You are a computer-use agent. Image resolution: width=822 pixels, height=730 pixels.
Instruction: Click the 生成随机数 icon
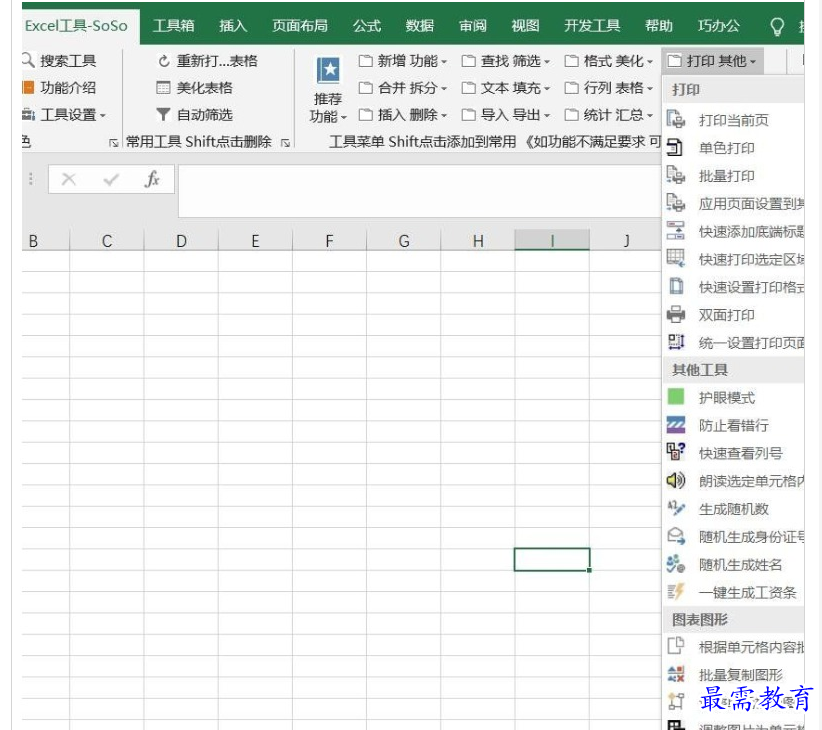click(676, 508)
